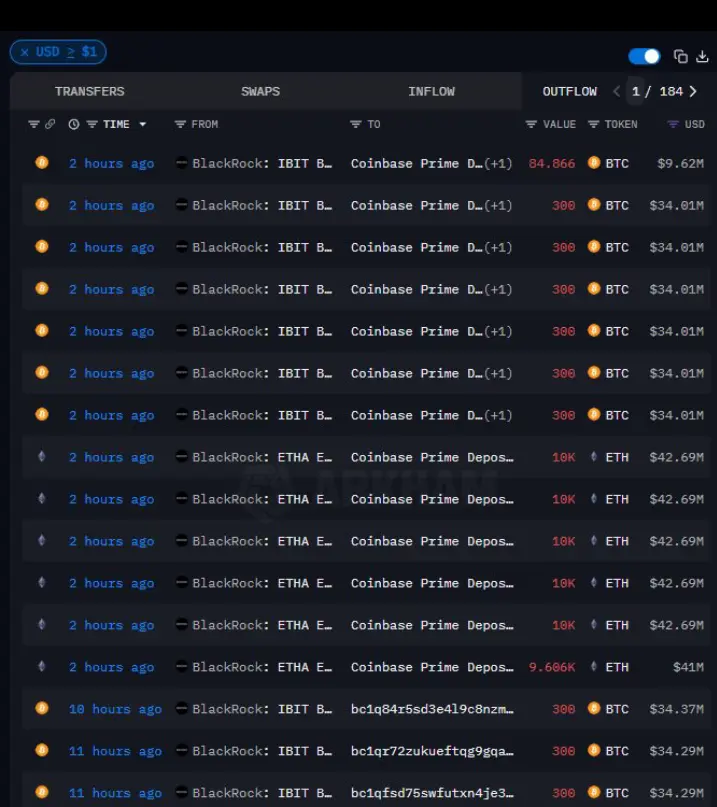Toggle the clock time-format icon
Image resolution: width=717 pixels, height=807 pixels.
click(74, 124)
